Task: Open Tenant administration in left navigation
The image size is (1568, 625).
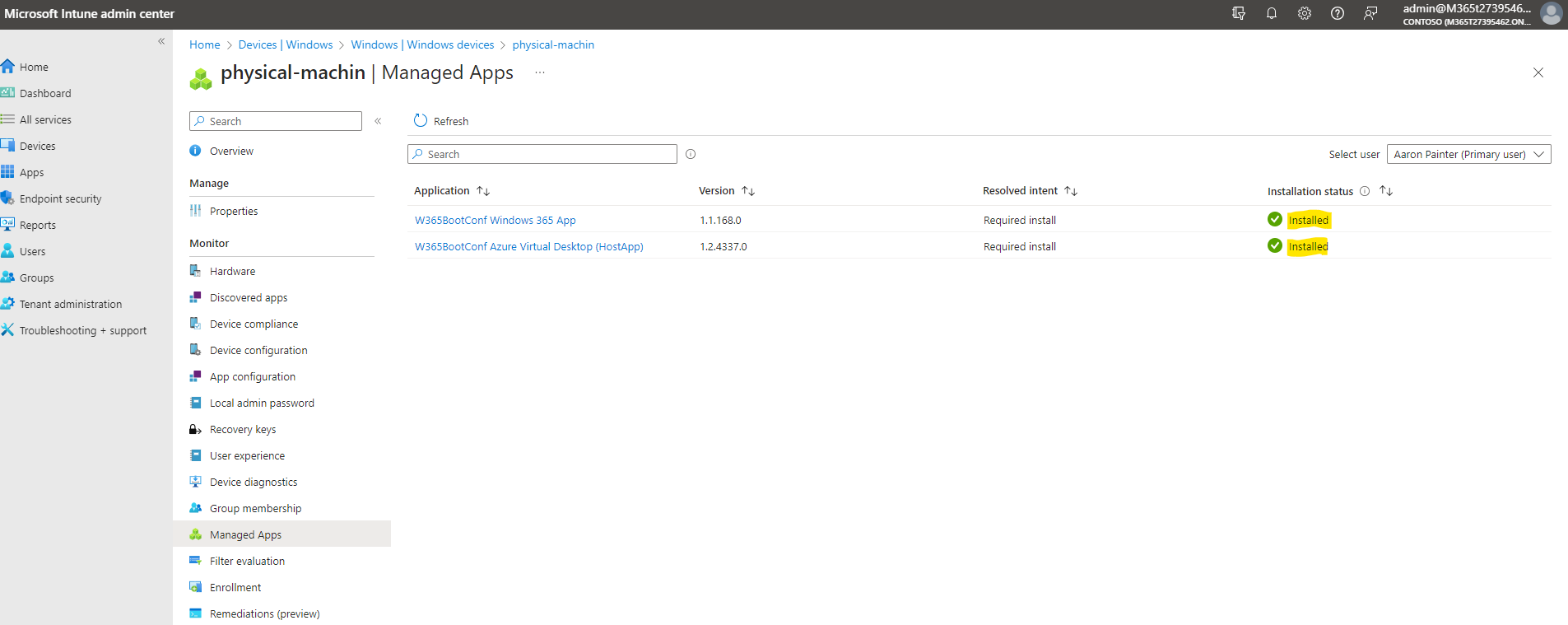Action: coord(70,304)
